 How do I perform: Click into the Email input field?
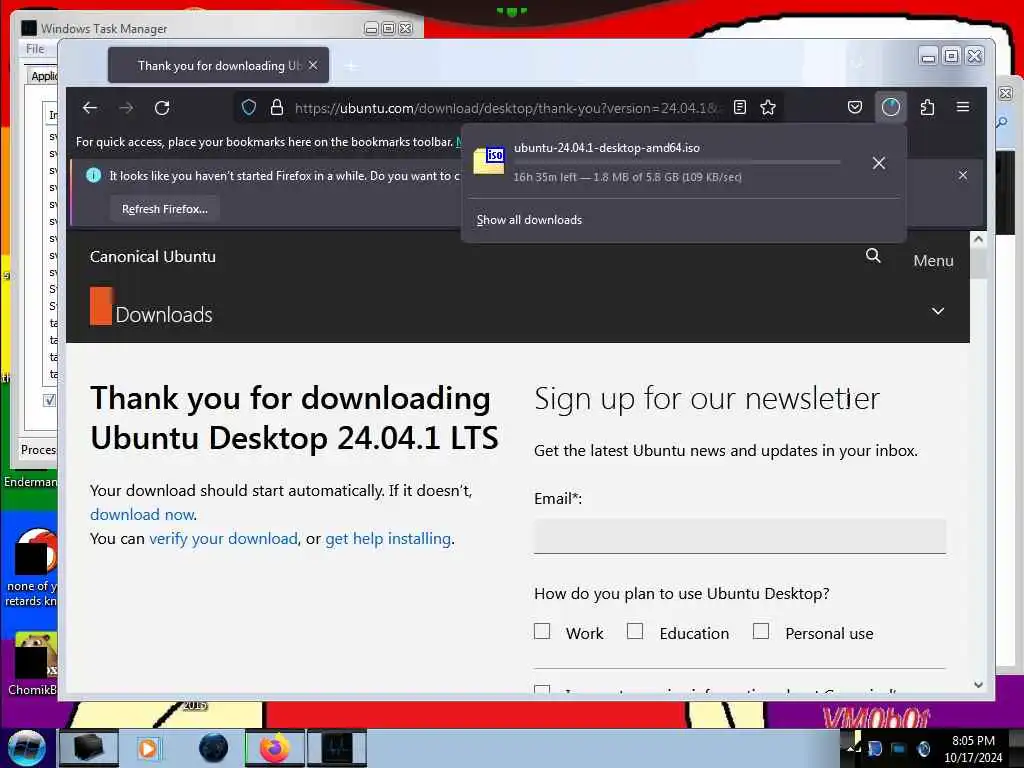(x=740, y=536)
